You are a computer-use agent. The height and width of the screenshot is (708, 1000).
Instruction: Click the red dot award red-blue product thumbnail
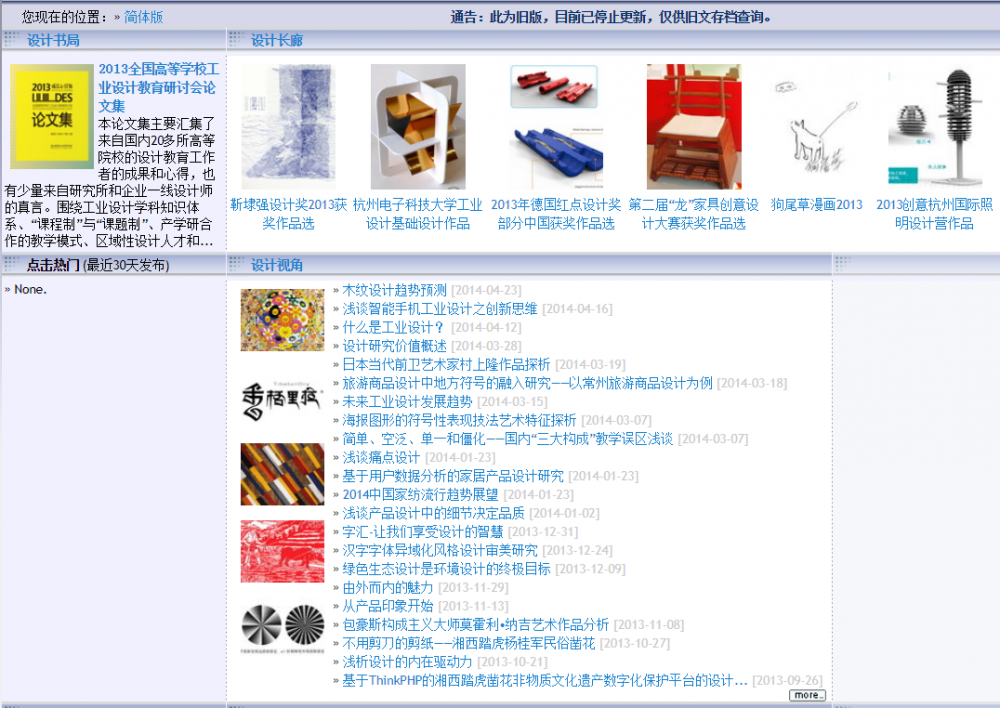[x=556, y=126]
